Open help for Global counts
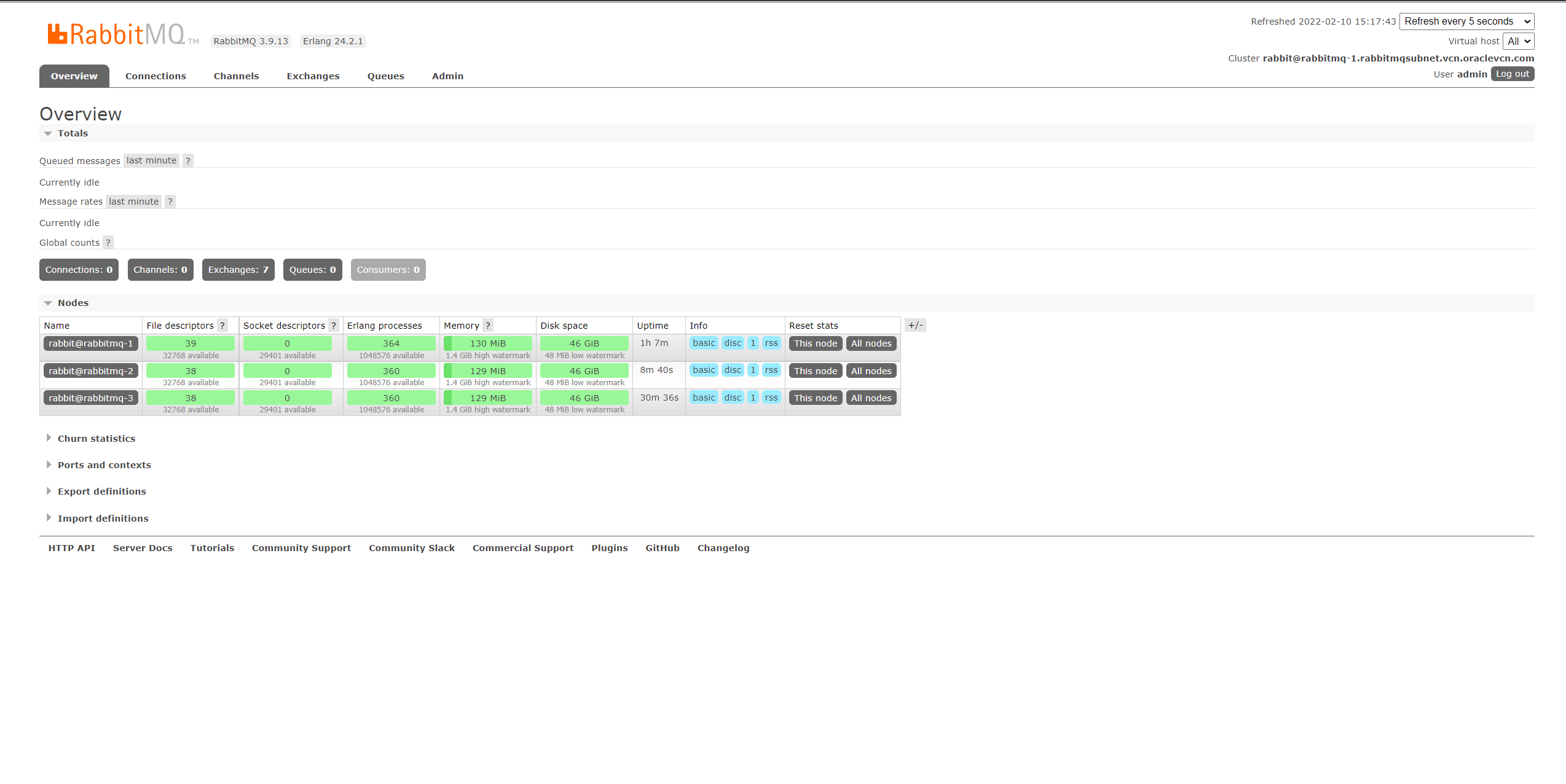This screenshot has width=1566, height=784. tap(108, 242)
